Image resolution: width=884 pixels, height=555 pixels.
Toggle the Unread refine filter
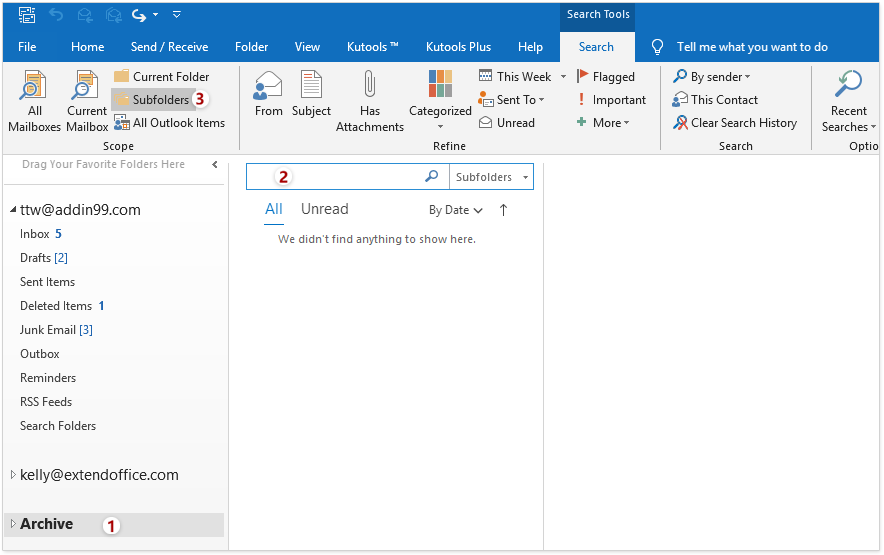pyautogui.click(x=507, y=123)
